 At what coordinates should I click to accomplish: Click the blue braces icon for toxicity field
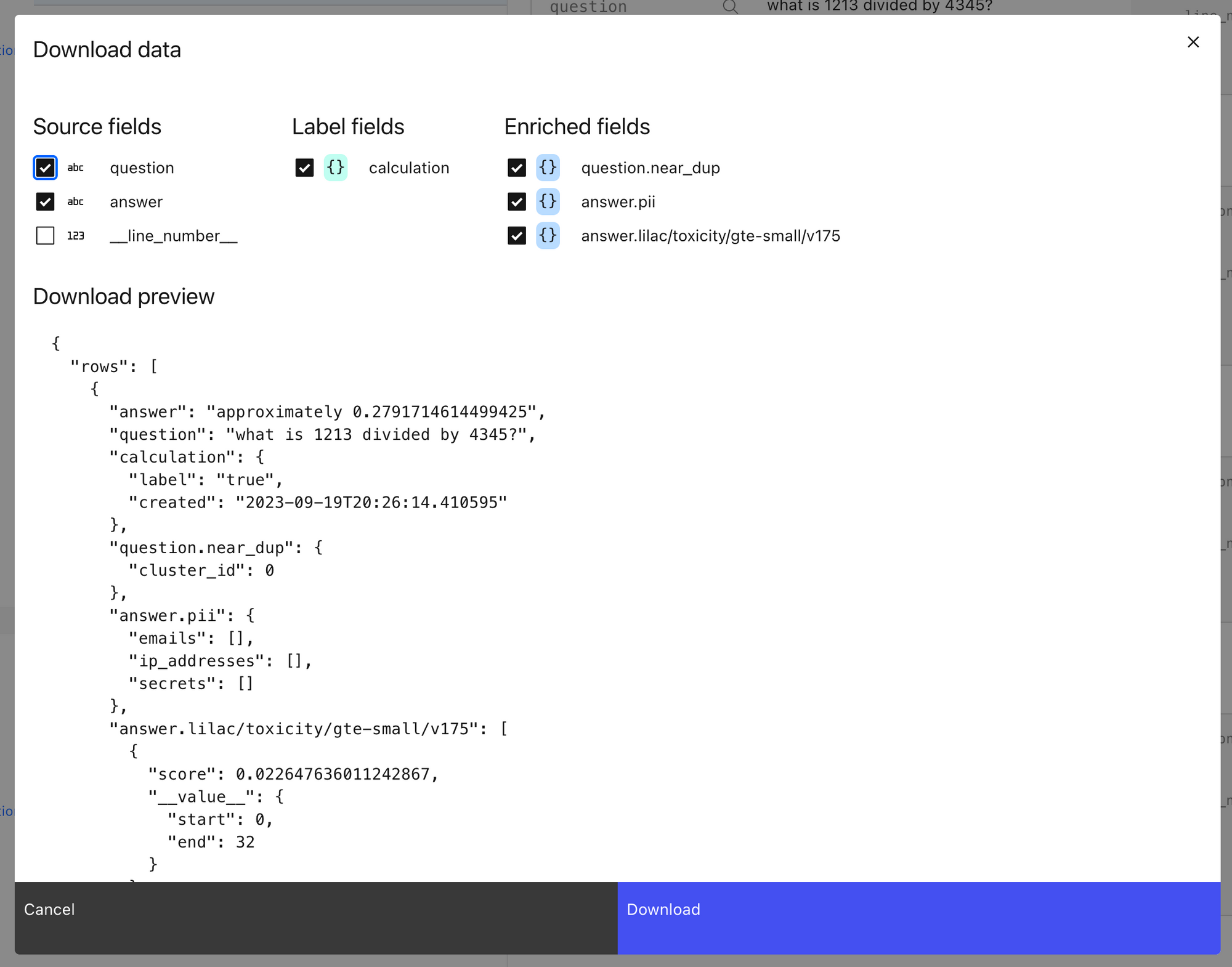[x=548, y=235]
